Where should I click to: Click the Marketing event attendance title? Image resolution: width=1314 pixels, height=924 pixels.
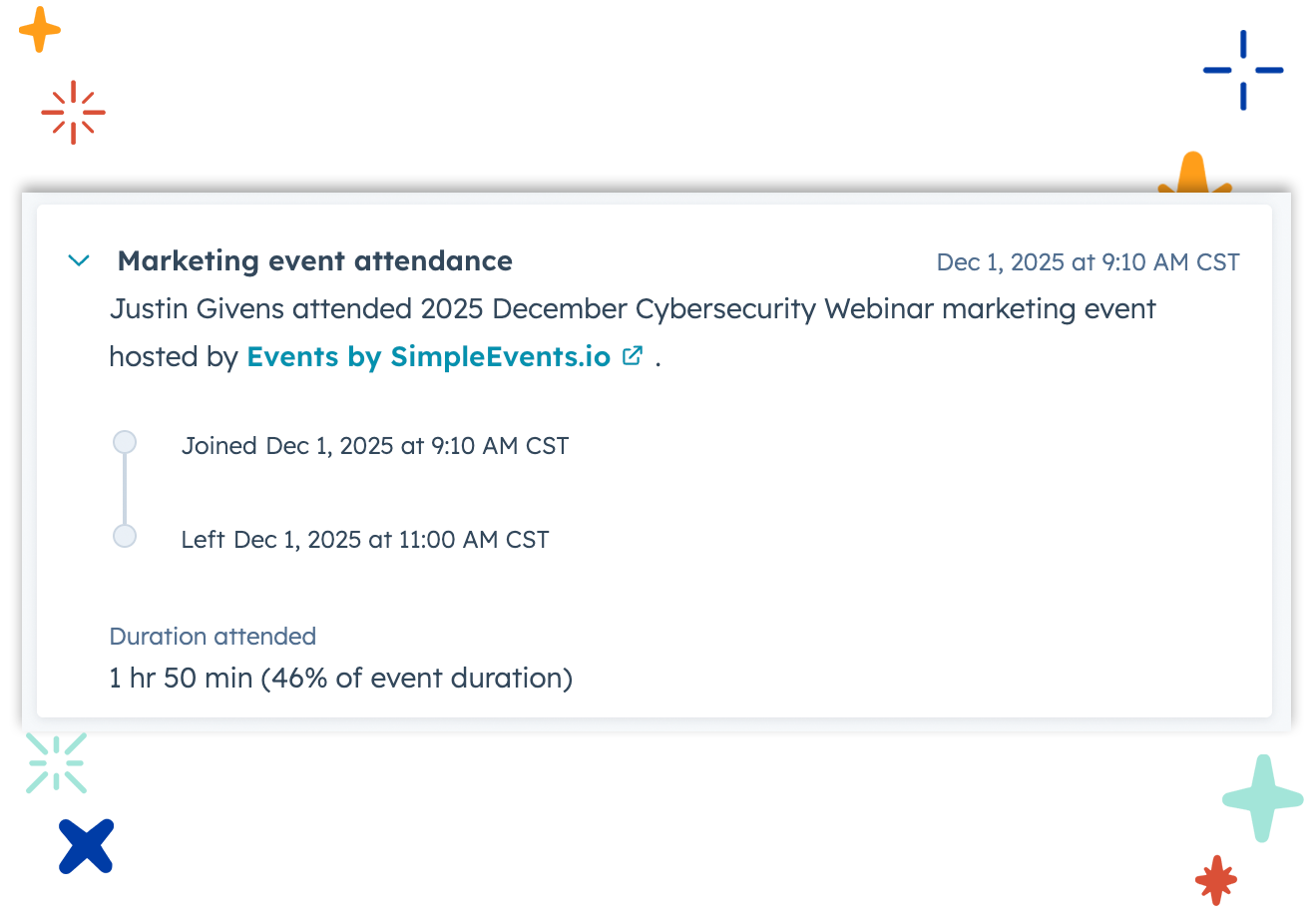[x=314, y=261]
